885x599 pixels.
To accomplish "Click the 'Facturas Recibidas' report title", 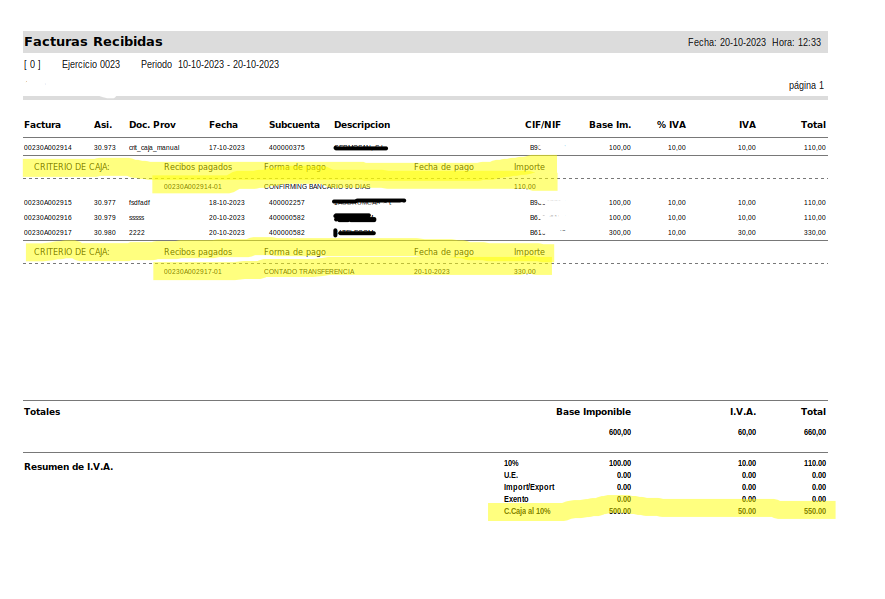I will (93, 42).
